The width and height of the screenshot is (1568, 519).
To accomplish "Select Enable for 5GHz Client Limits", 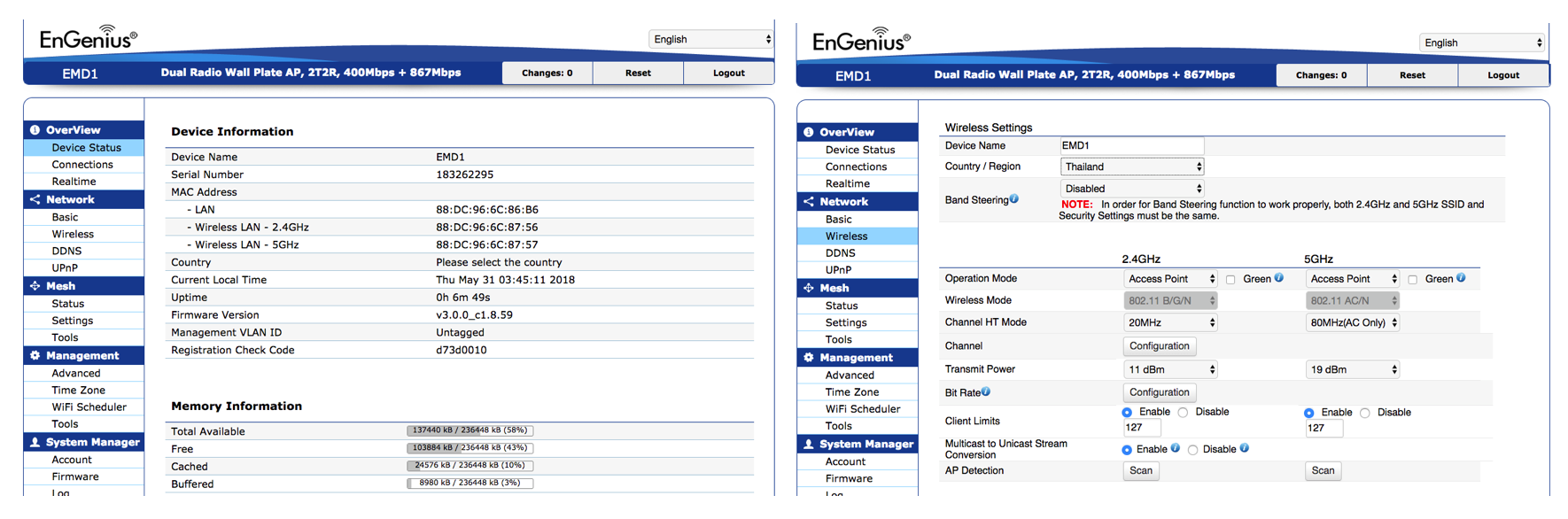I will [1308, 413].
